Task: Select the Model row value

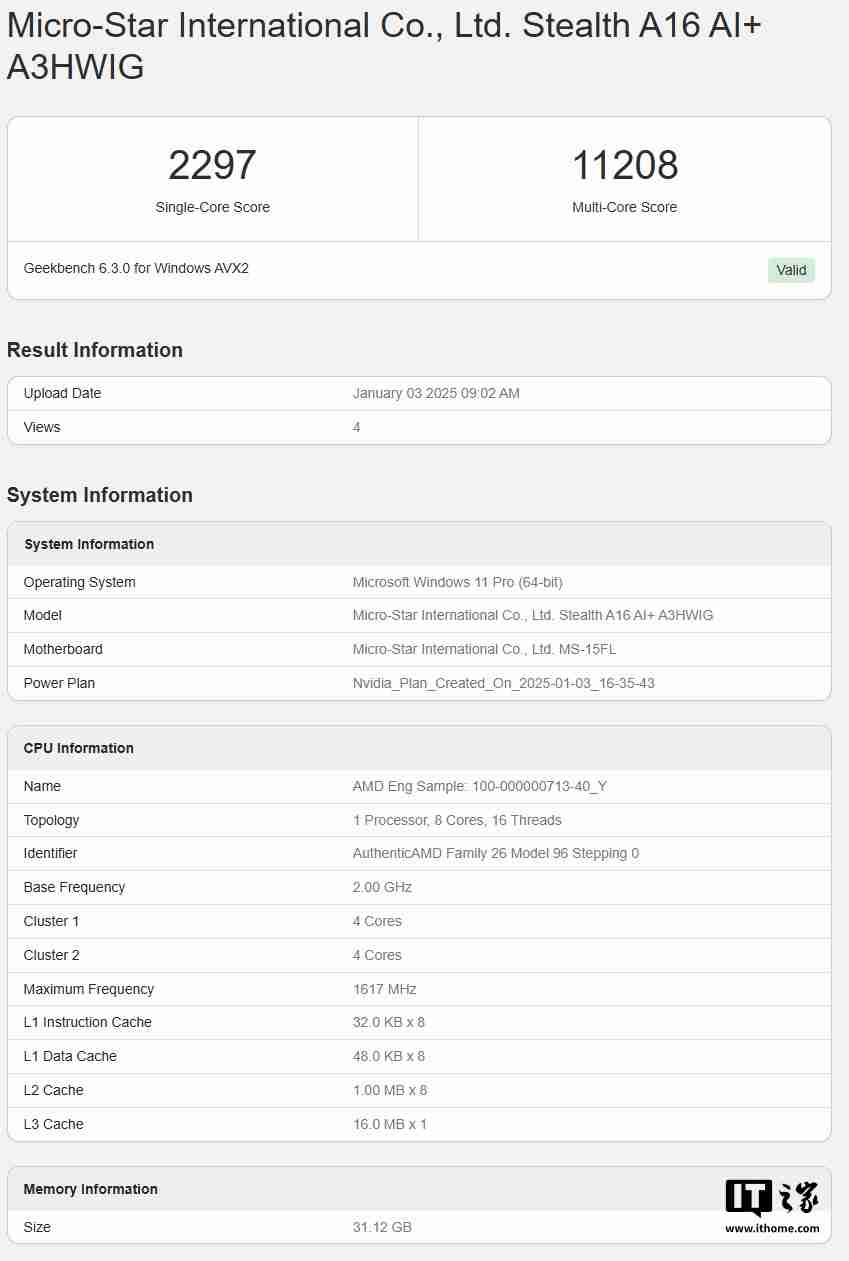Action: [533, 615]
